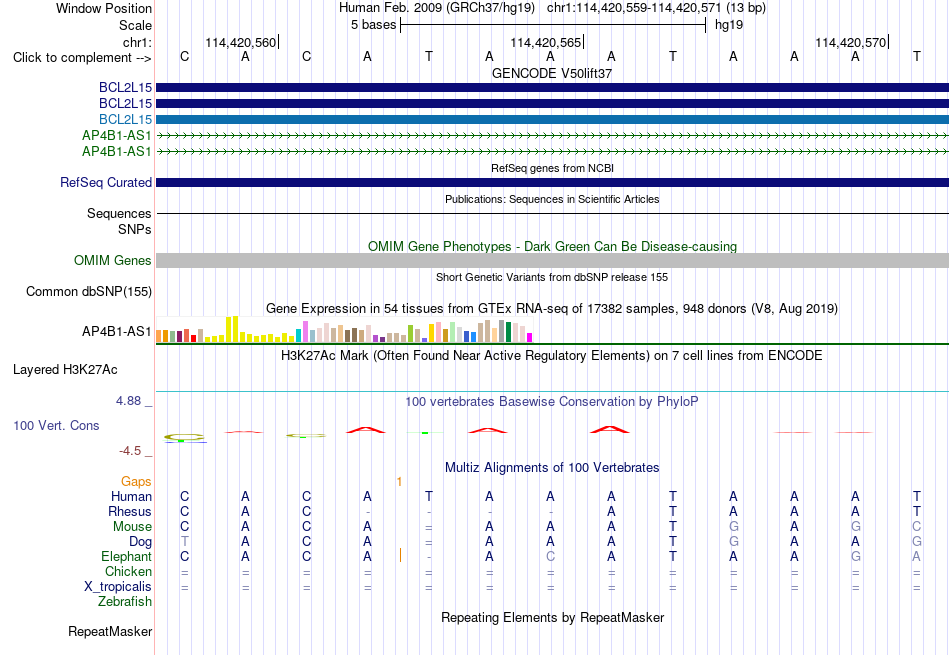This screenshot has height=655, width=950.
Task: Click the Sequences track label
Action: [x=119, y=213]
